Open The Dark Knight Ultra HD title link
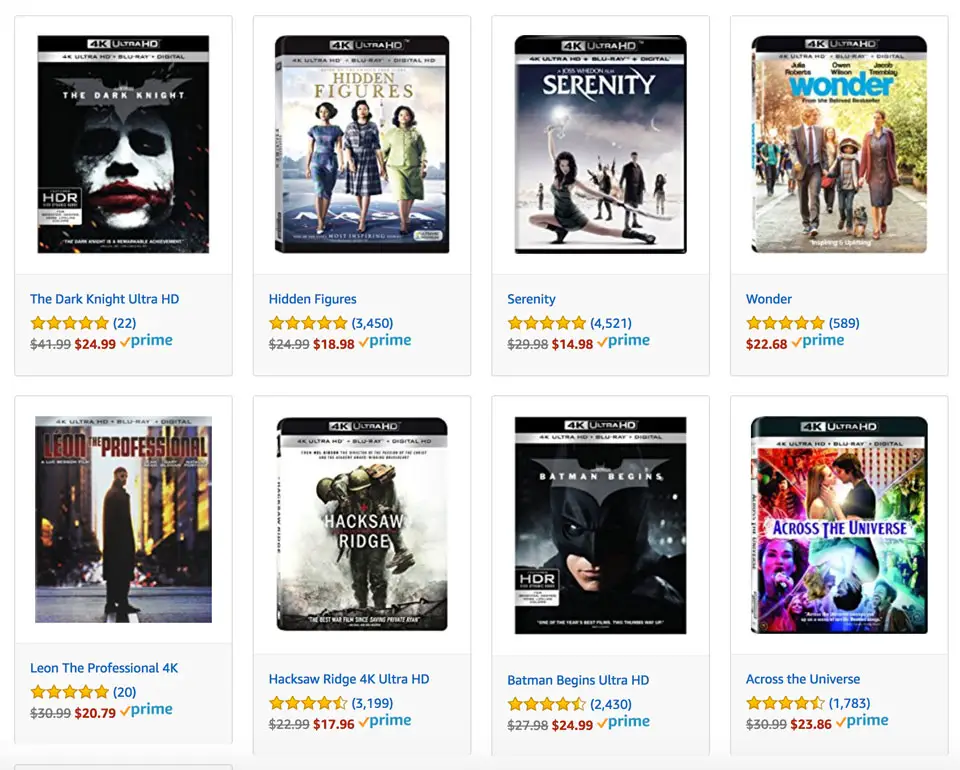960x770 pixels. pos(105,299)
